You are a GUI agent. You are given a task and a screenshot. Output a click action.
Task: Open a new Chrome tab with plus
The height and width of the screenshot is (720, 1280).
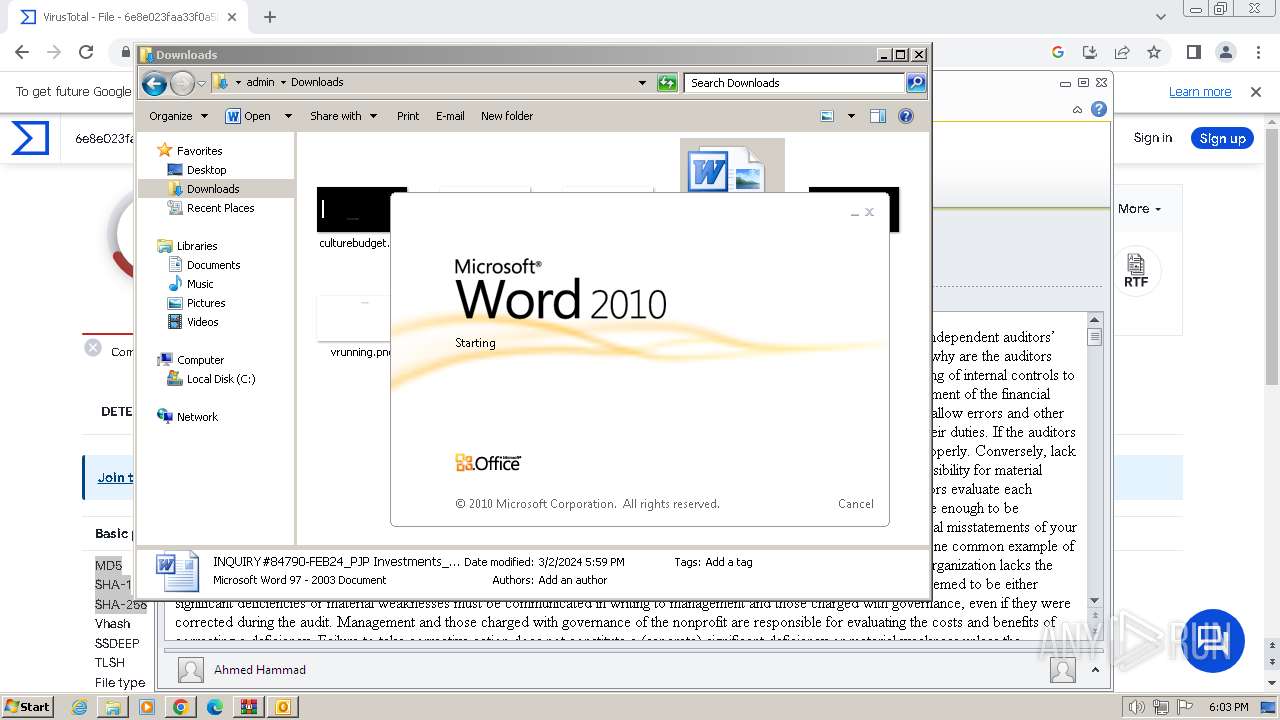tap(269, 17)
